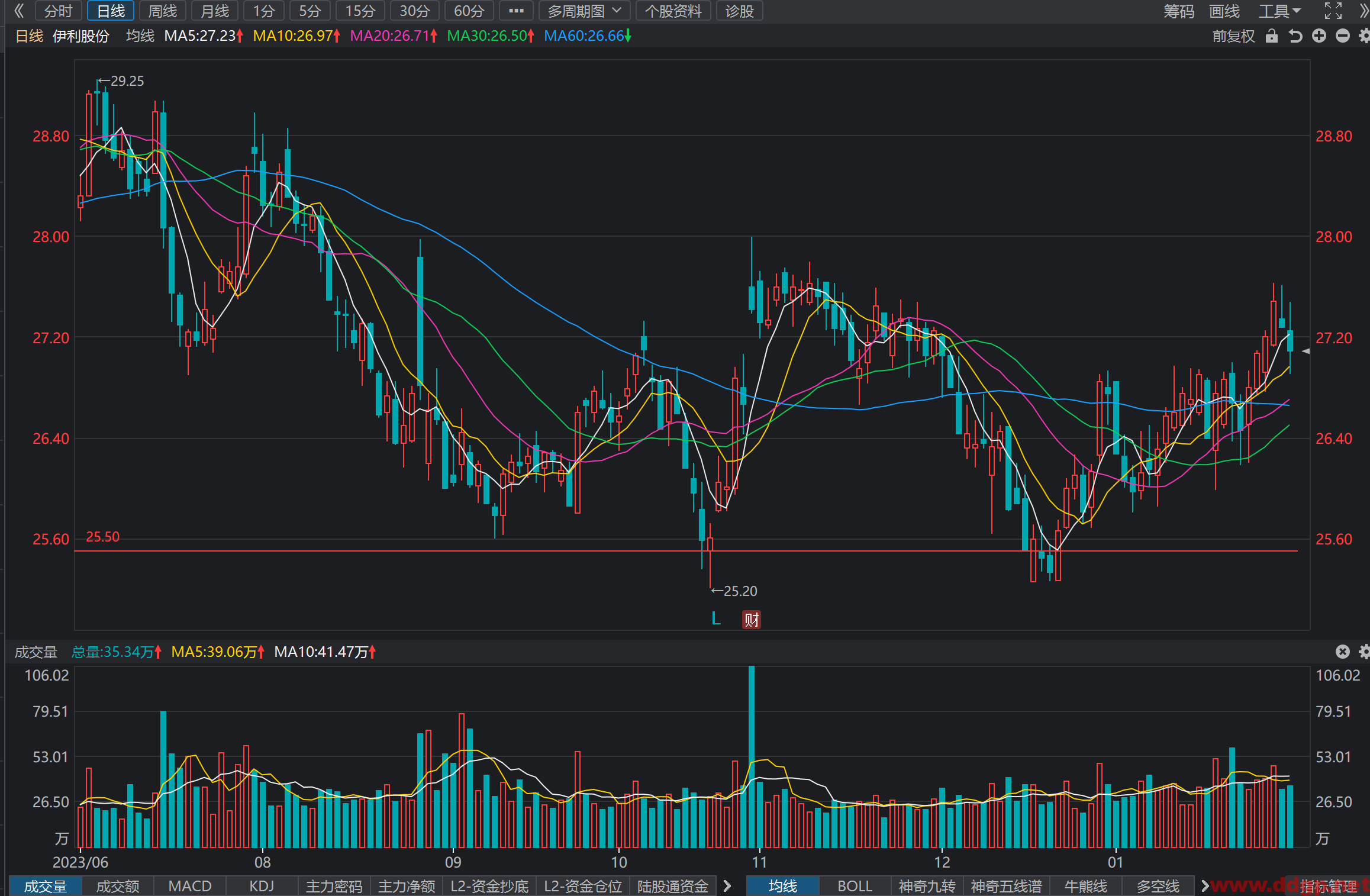Close the 成交量 panel with X icon

[x=1343, y=652]
